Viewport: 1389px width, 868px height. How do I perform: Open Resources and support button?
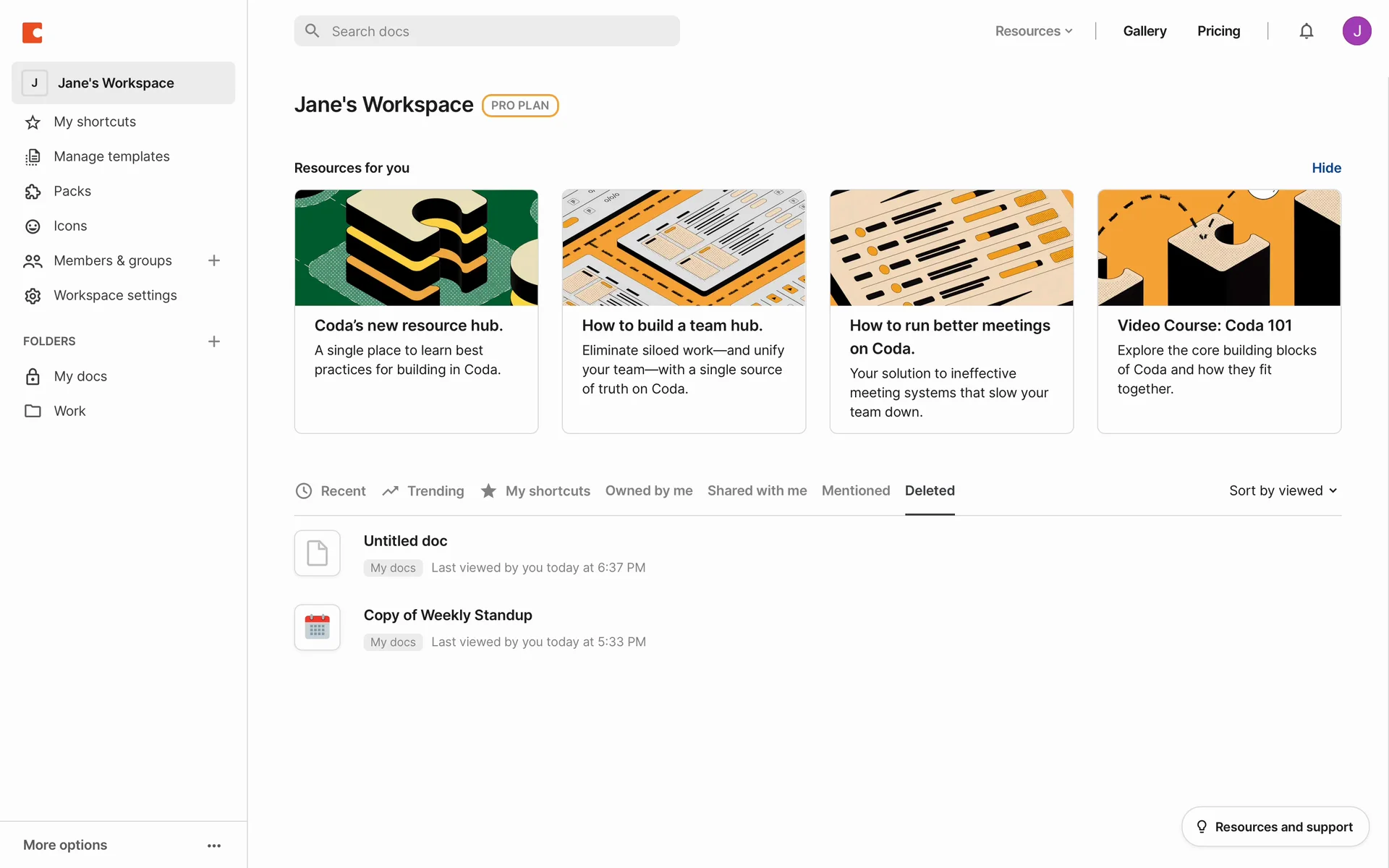[1275, 827]
